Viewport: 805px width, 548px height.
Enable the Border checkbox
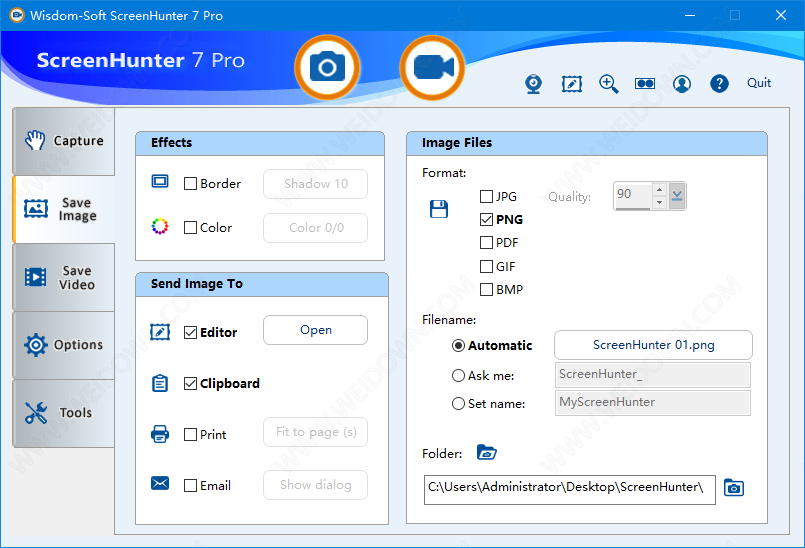tap(190, 183)
